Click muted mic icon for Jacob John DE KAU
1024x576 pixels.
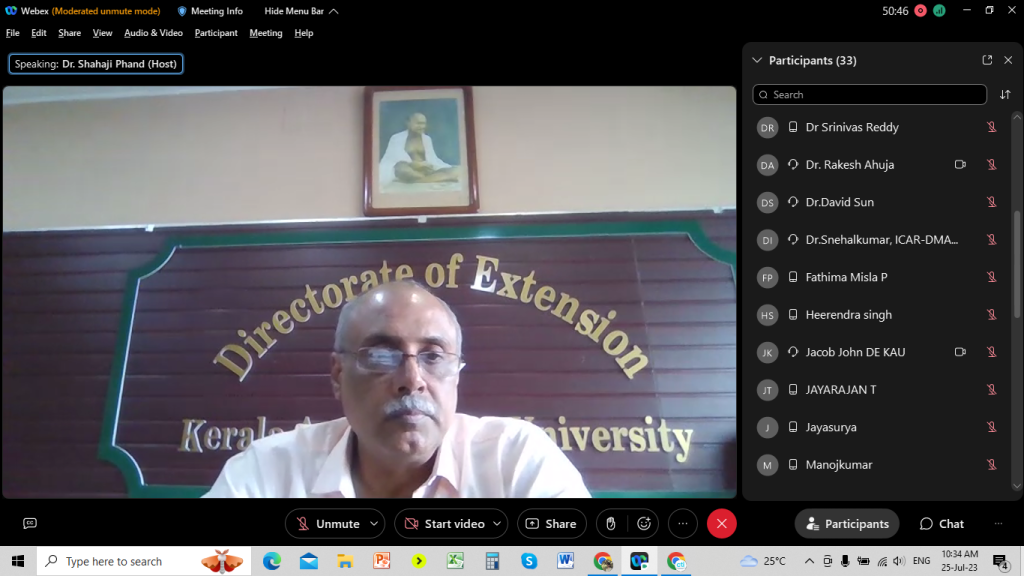tap(991, 353)
